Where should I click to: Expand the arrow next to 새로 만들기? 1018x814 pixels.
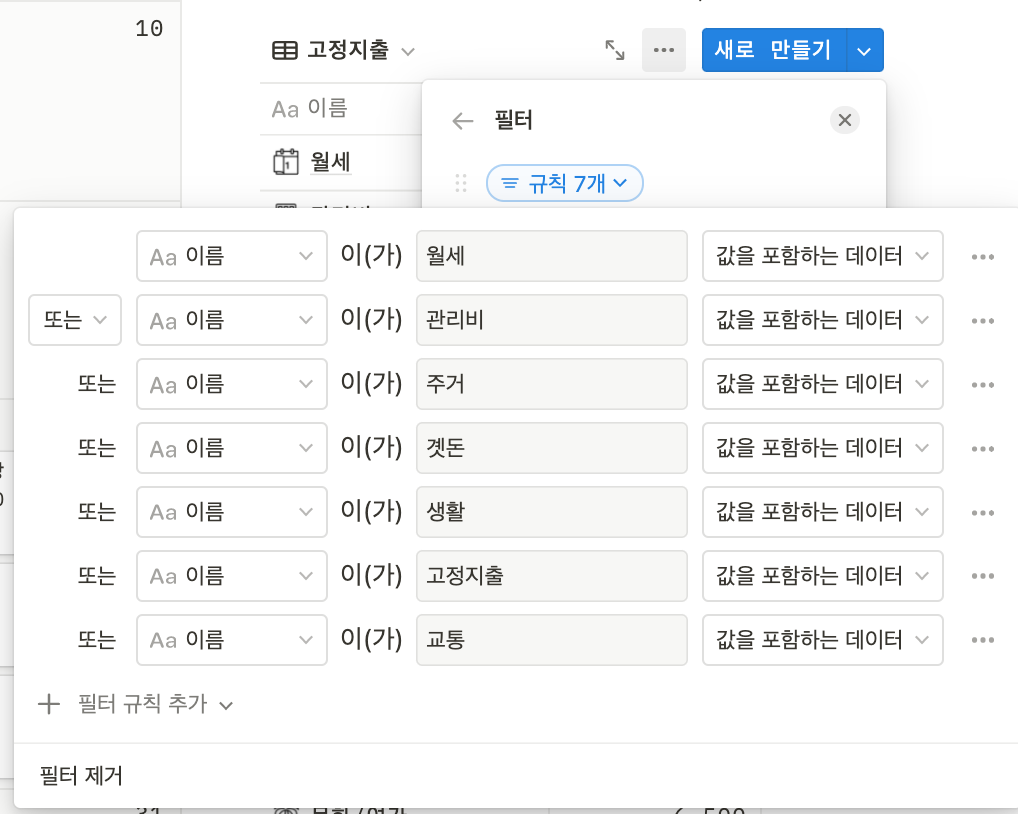click(865, 50)
